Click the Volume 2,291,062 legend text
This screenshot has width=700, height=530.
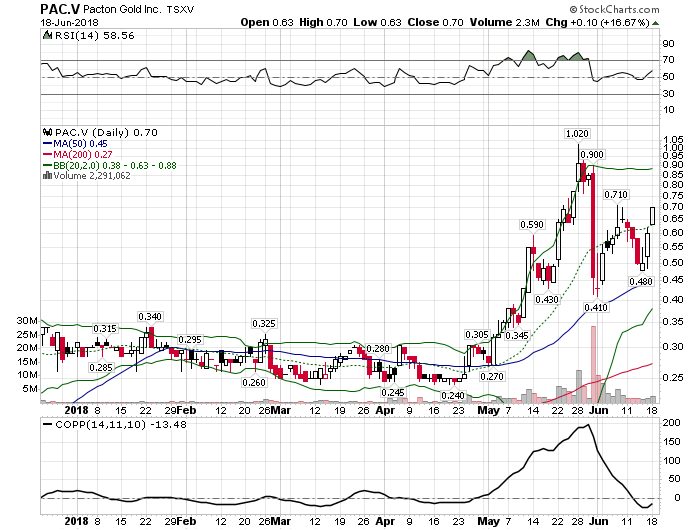pyautogui.click(x=92, y=175)
